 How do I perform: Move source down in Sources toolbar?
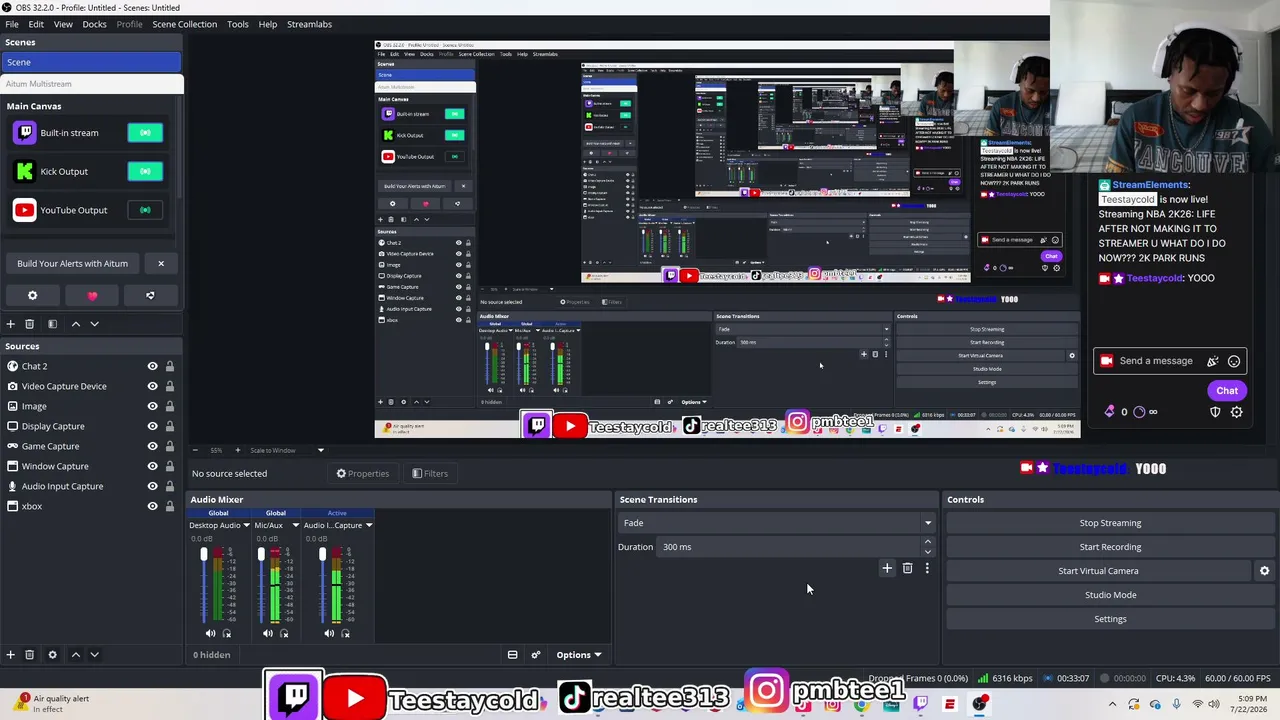tap(94, 655)
